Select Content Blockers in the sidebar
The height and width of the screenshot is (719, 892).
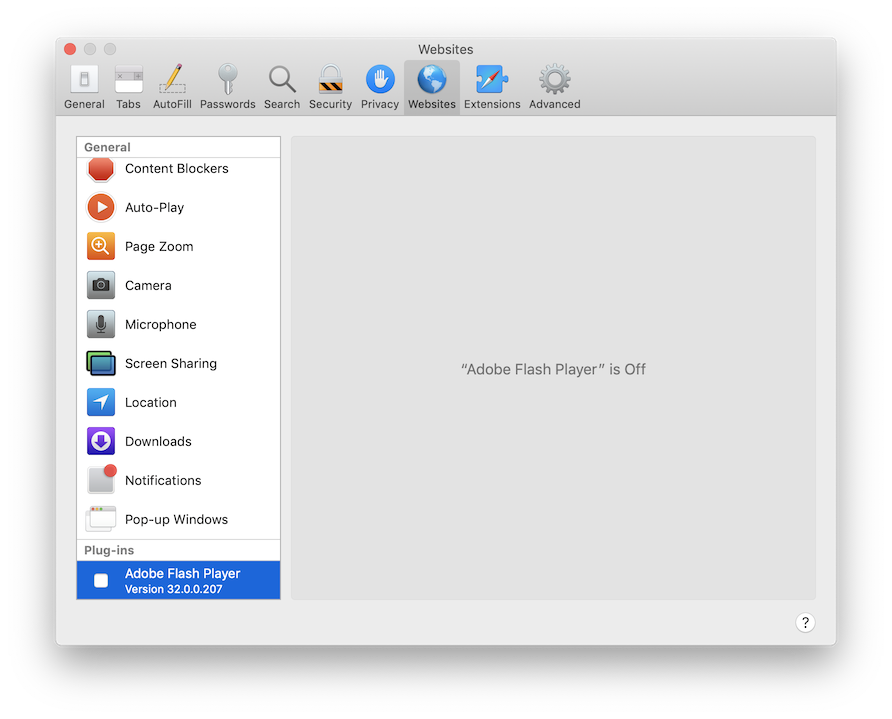tap(177, 169)
